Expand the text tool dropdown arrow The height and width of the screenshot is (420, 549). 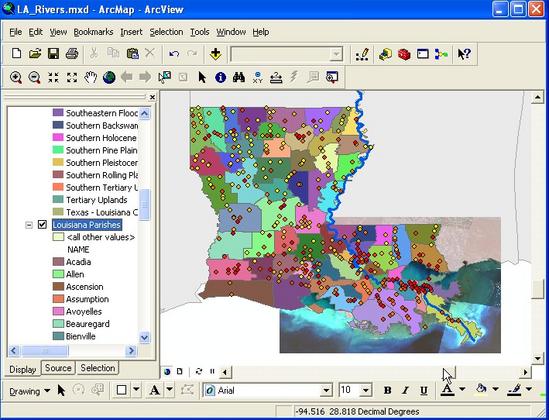click(x=169, y=390)
